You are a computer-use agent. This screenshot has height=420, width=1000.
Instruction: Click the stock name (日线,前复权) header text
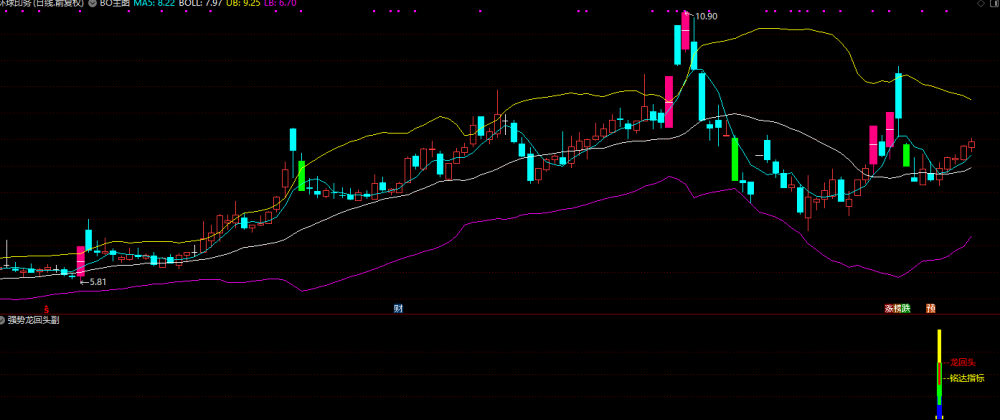[43, 3]
